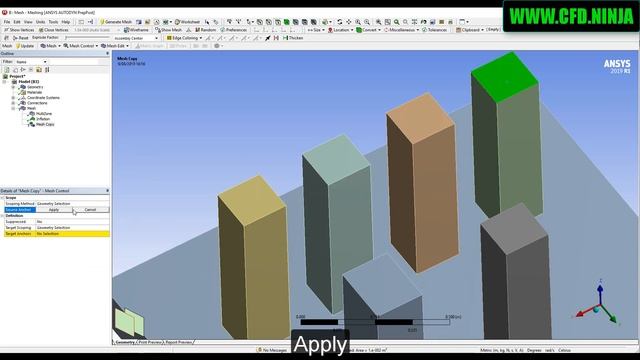Screen dimensions: 640x360
Task: Switch to the Print Preview tab
Action: (150, 342)
